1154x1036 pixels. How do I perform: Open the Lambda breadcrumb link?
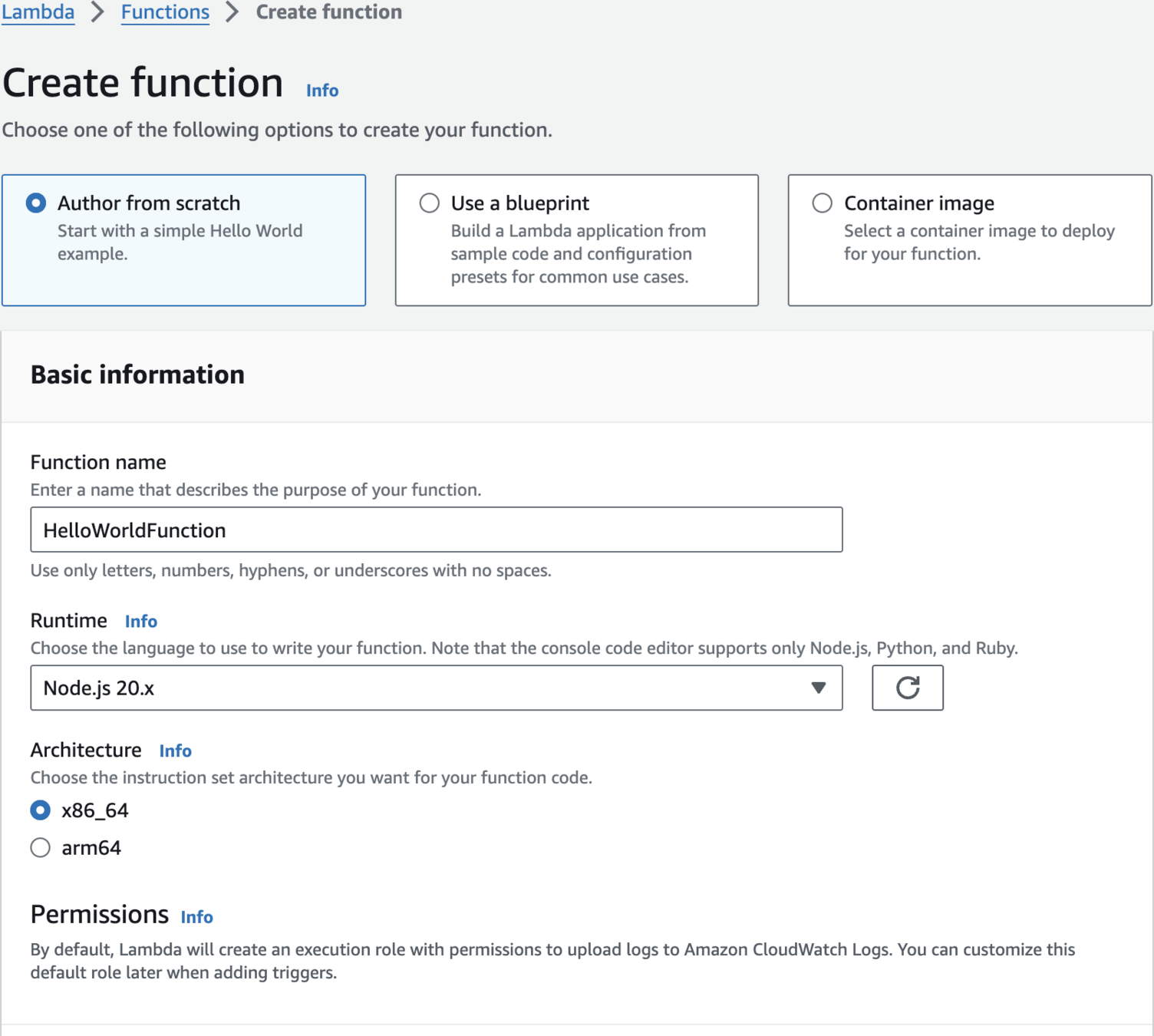[x=38, y=12]
